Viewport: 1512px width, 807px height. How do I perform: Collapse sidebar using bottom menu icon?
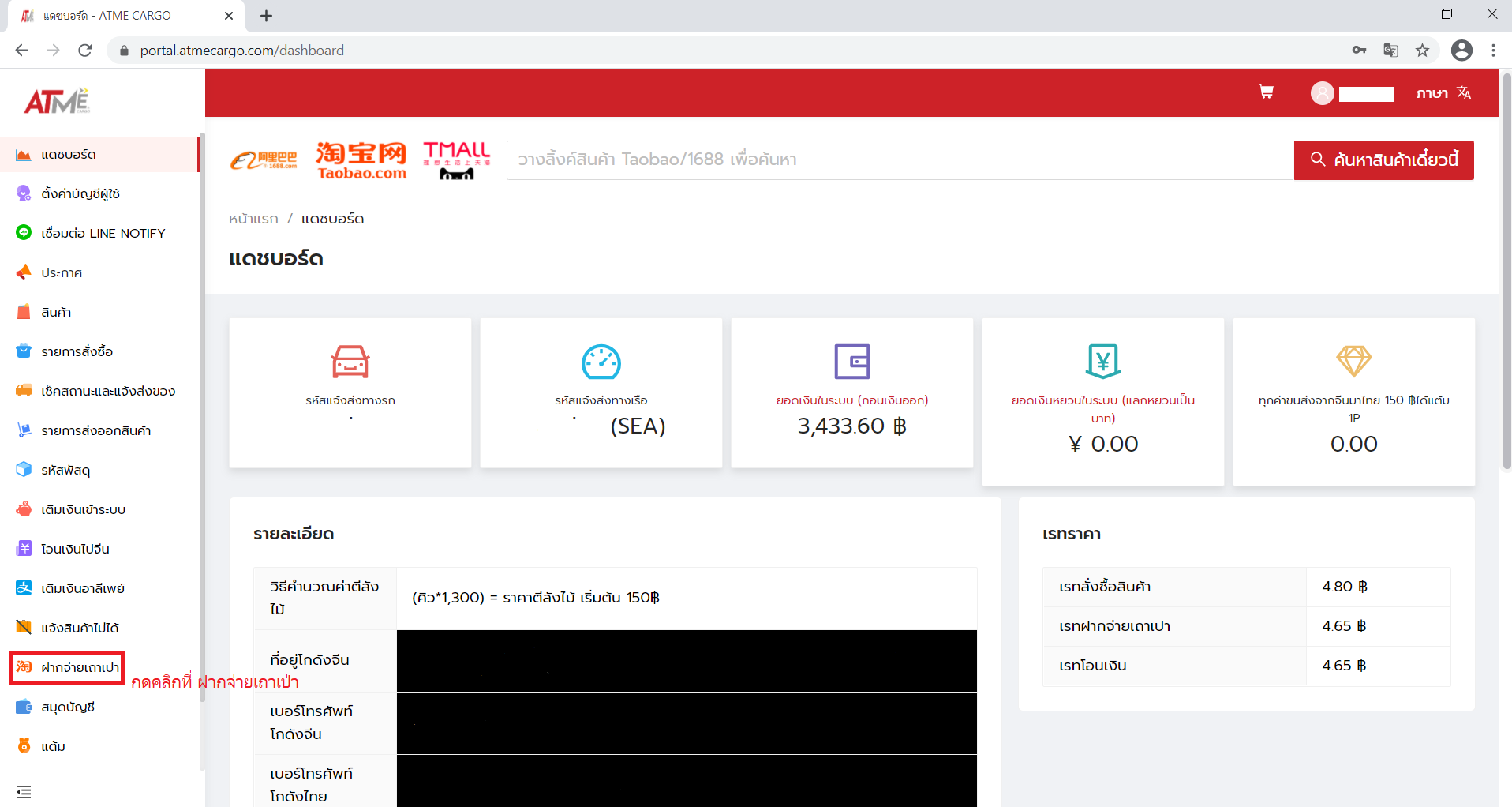pyautogui.click(x=24, y=791)
